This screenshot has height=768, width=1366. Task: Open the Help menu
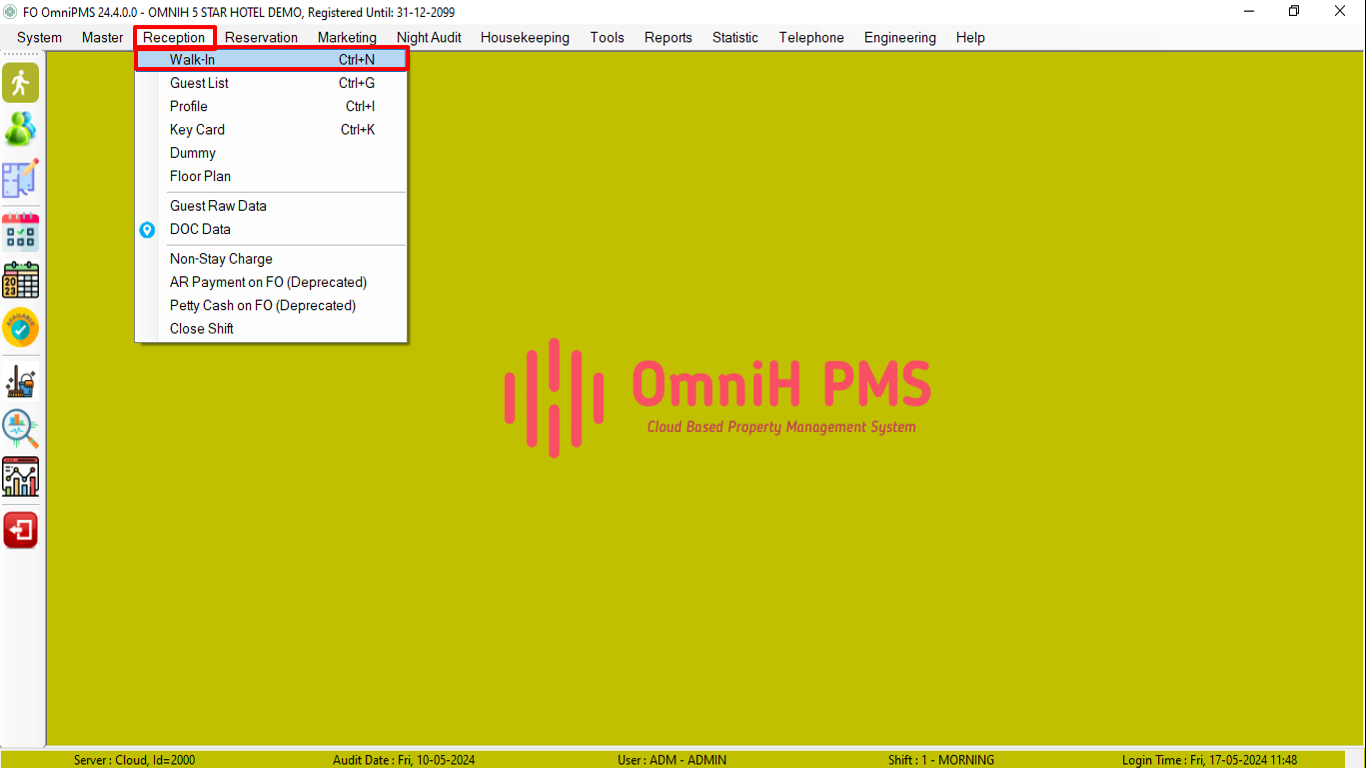[970, 38]
